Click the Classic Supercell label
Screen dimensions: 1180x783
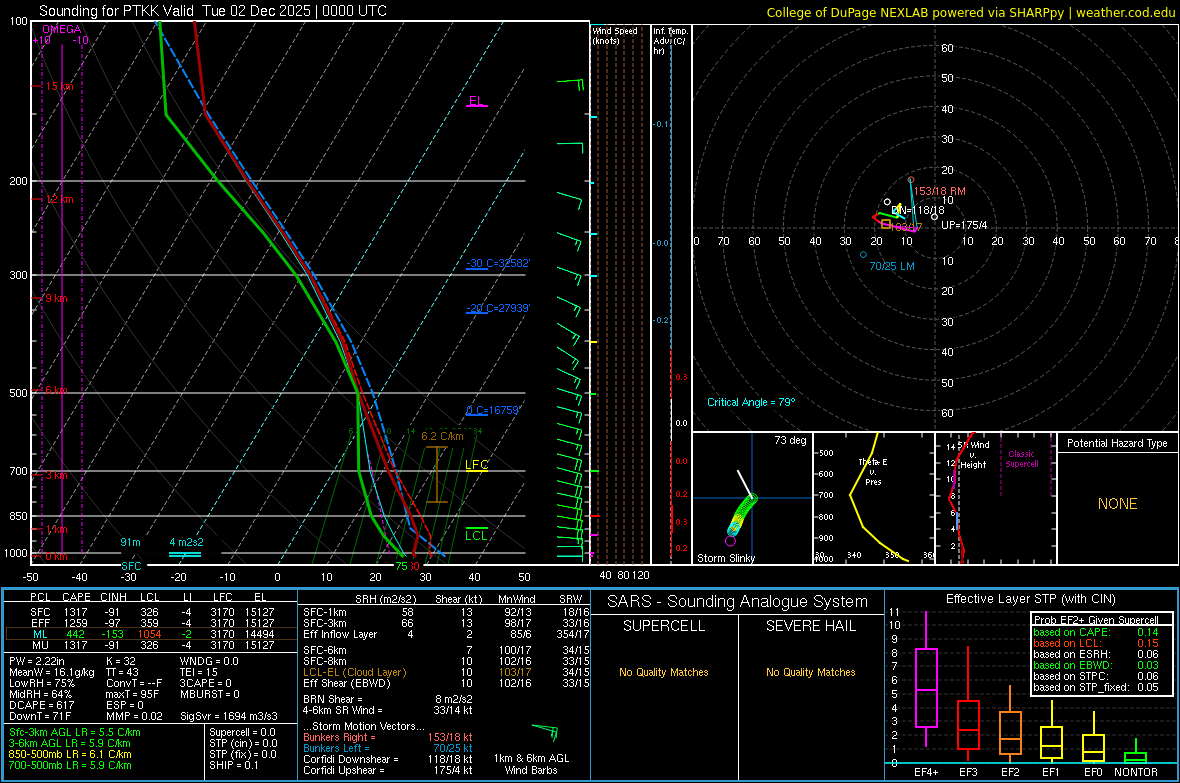[x=1022, y=459]
